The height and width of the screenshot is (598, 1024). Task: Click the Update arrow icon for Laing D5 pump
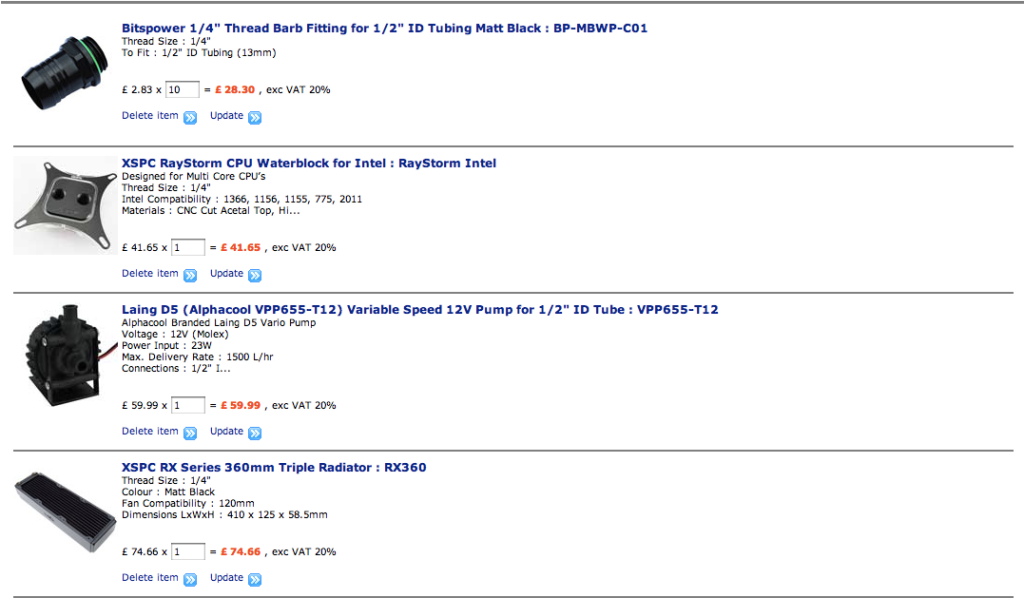pyautogui.click(x=255, y=433)
